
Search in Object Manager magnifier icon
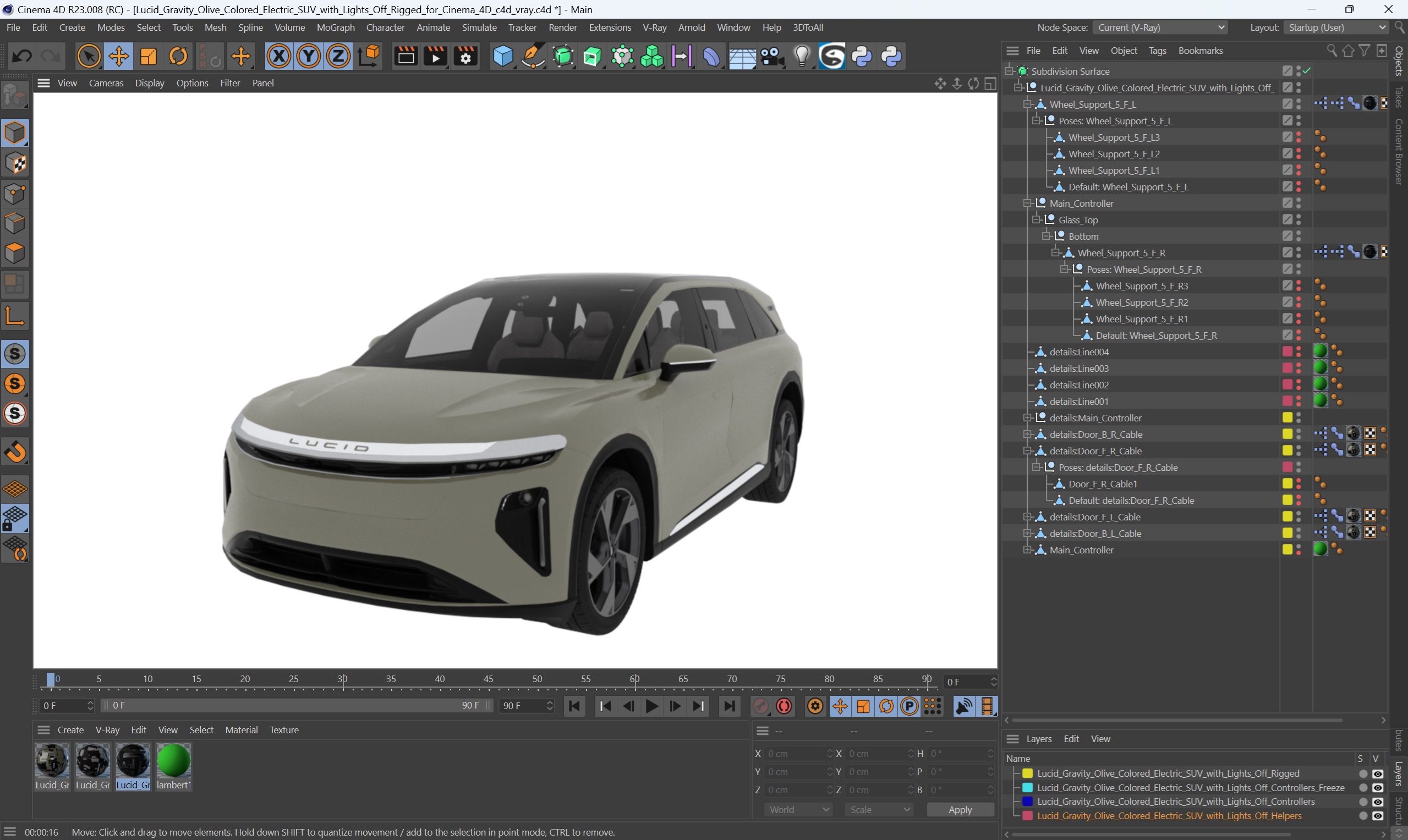[x=1332, y=51]
